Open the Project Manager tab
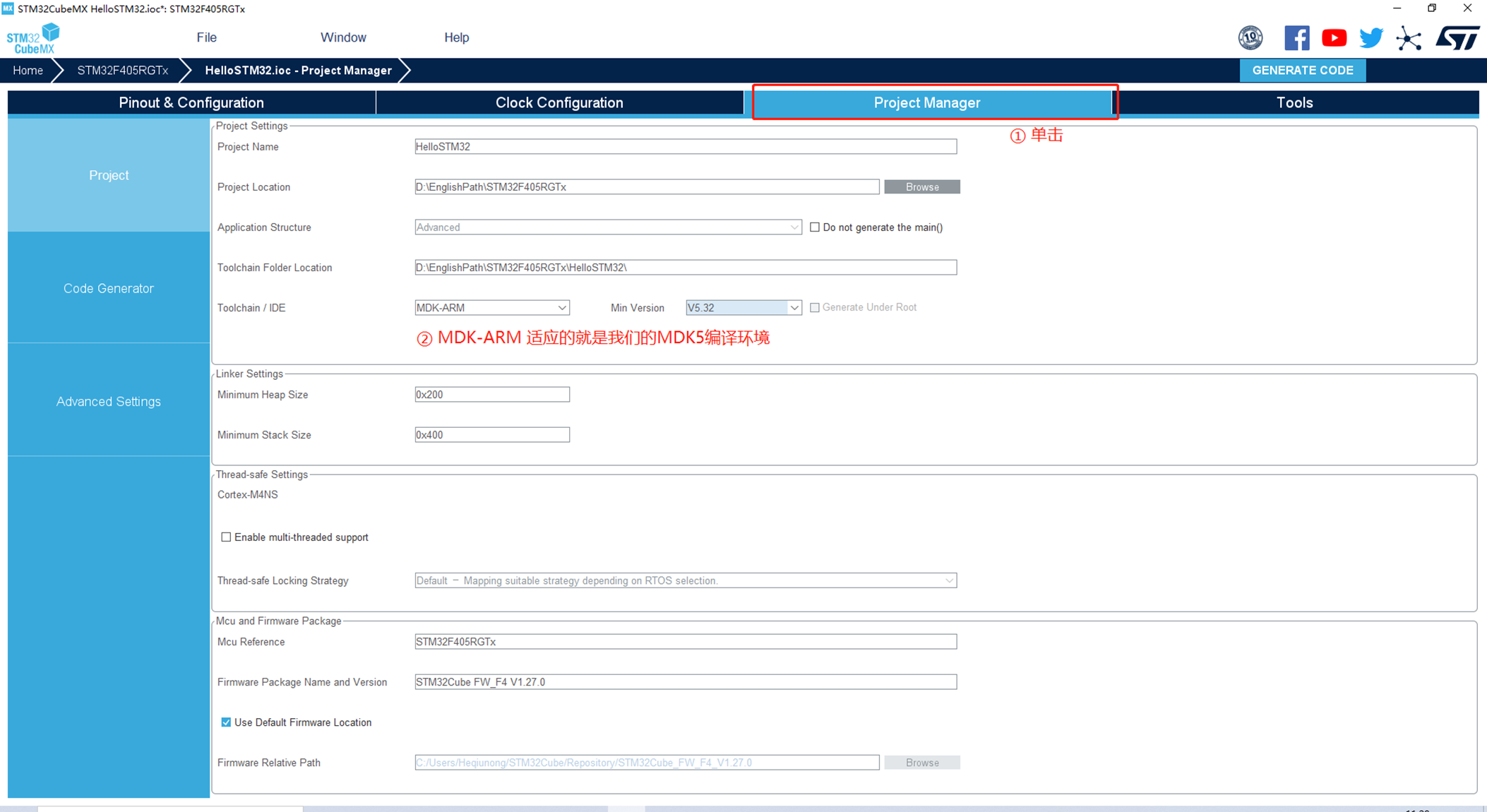The image size is (1487, 812). click(925, 102)
